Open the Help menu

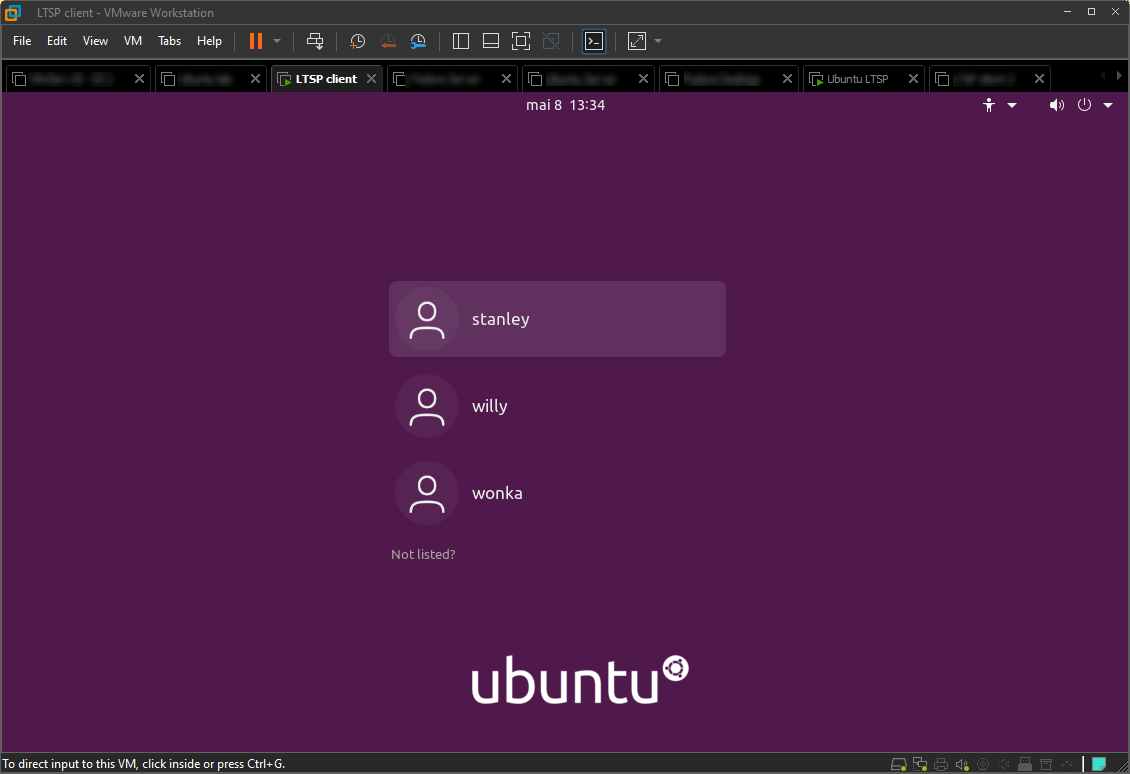(209, 41)
